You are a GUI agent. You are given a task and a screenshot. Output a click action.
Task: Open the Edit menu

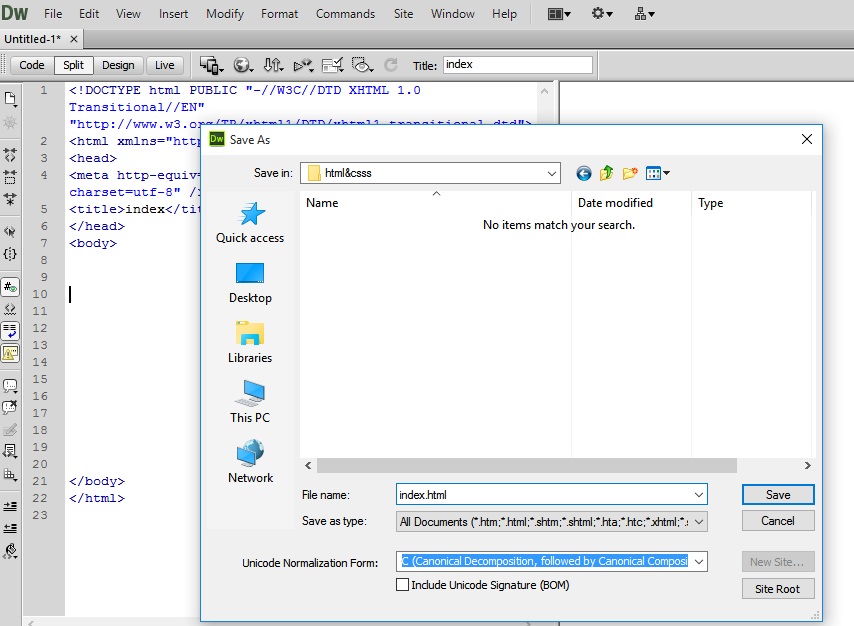[89, 14]
